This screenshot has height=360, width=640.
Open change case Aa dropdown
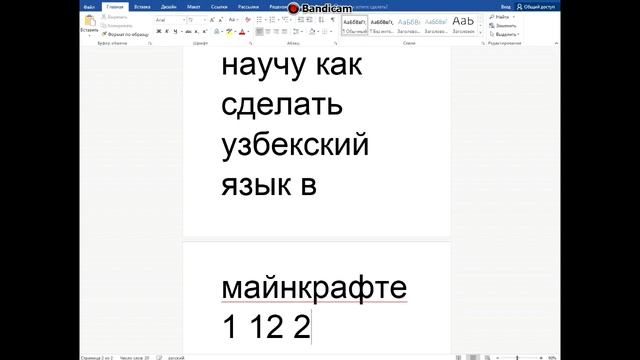(x=233, y=20)
